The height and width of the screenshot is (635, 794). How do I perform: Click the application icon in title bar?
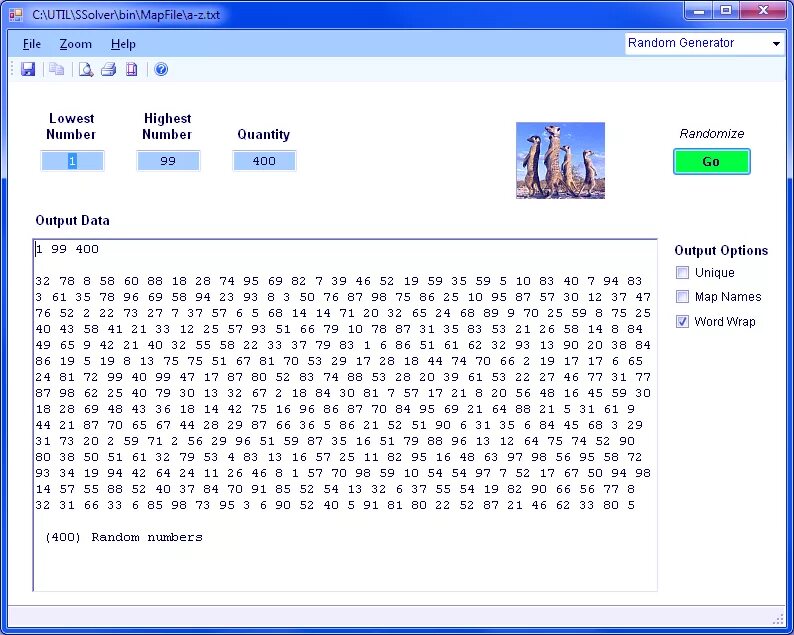[x=16, y=14]
